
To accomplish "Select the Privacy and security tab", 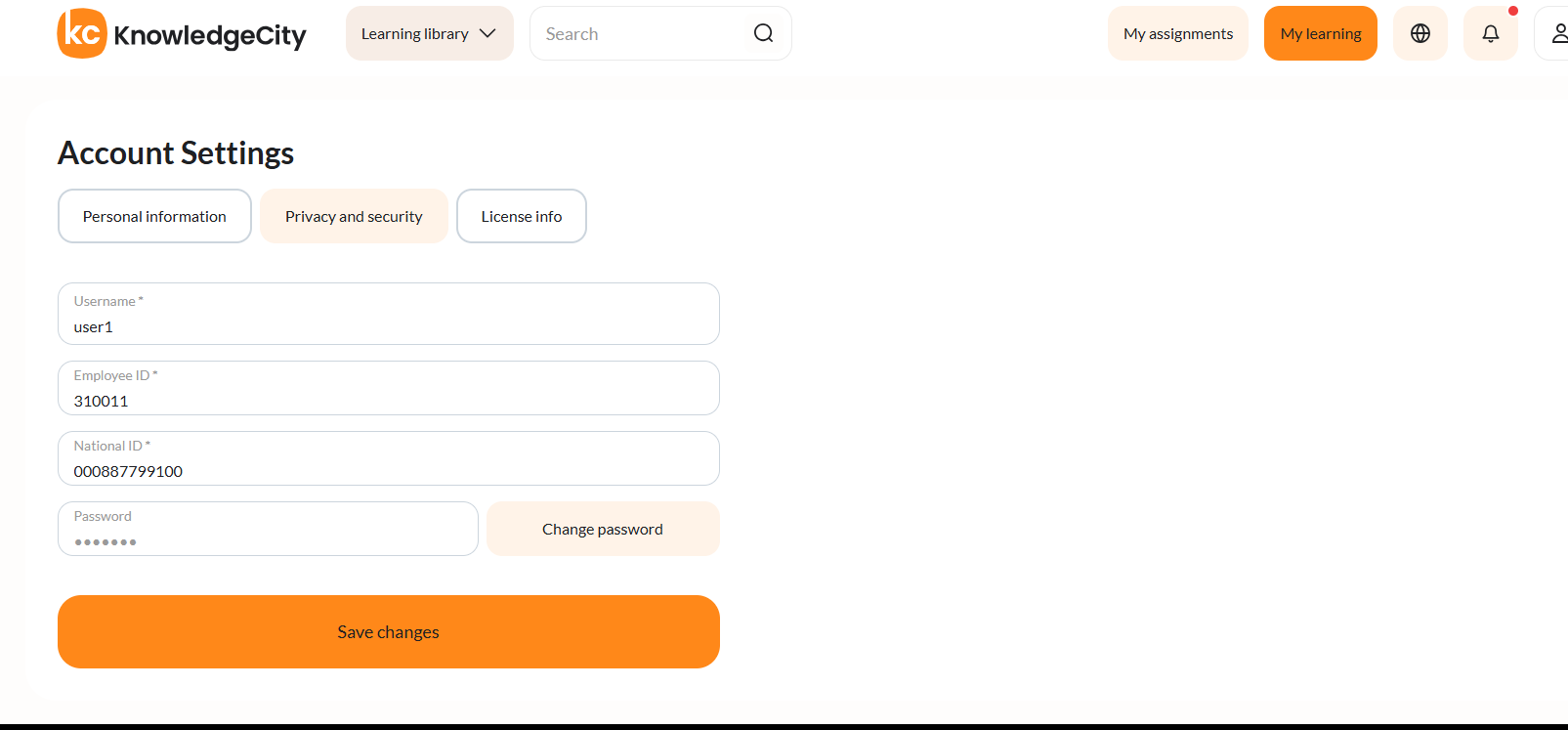I will [x=354, y=216].
